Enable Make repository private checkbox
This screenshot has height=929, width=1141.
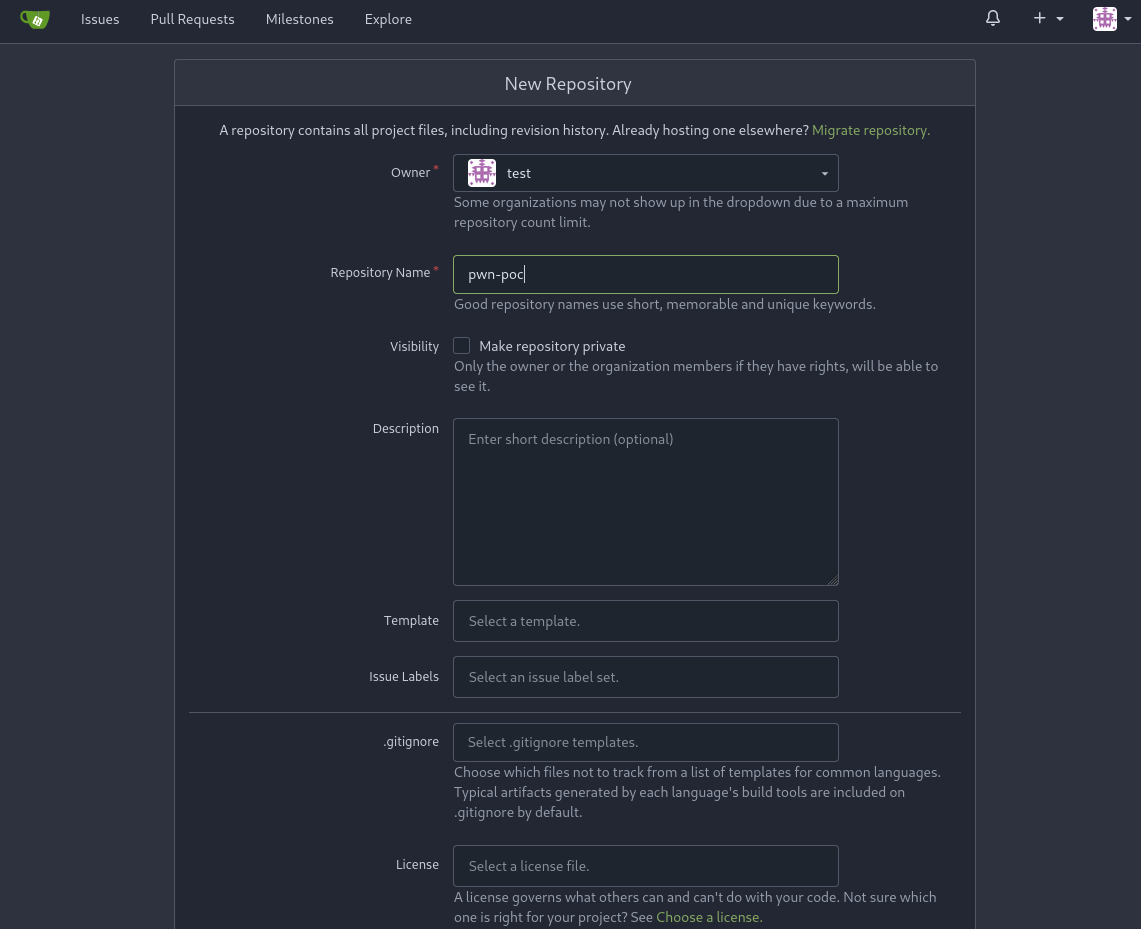pyautogui.click(x=461, y=346)
